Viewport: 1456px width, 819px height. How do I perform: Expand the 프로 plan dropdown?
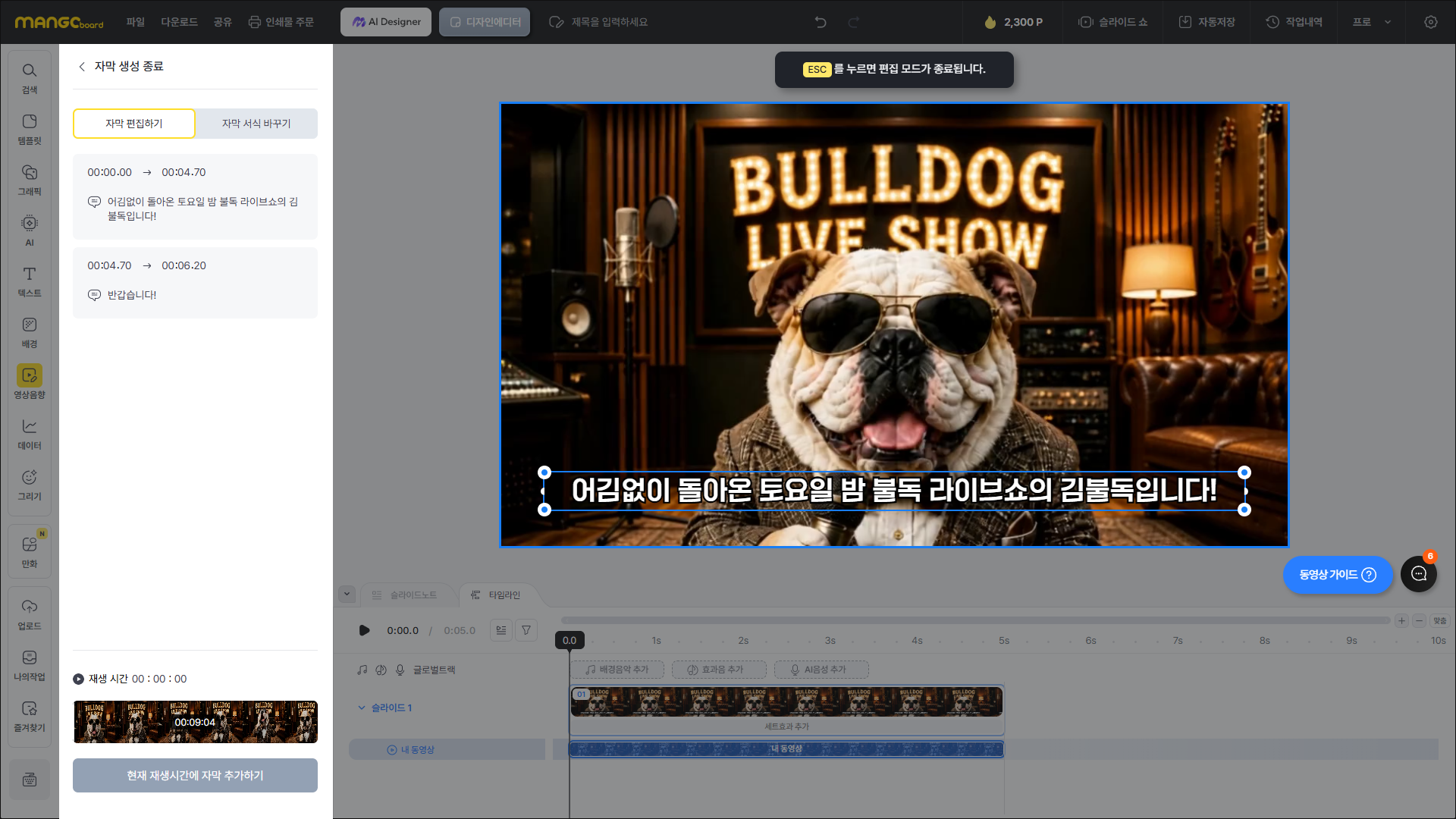[1372, 22]
